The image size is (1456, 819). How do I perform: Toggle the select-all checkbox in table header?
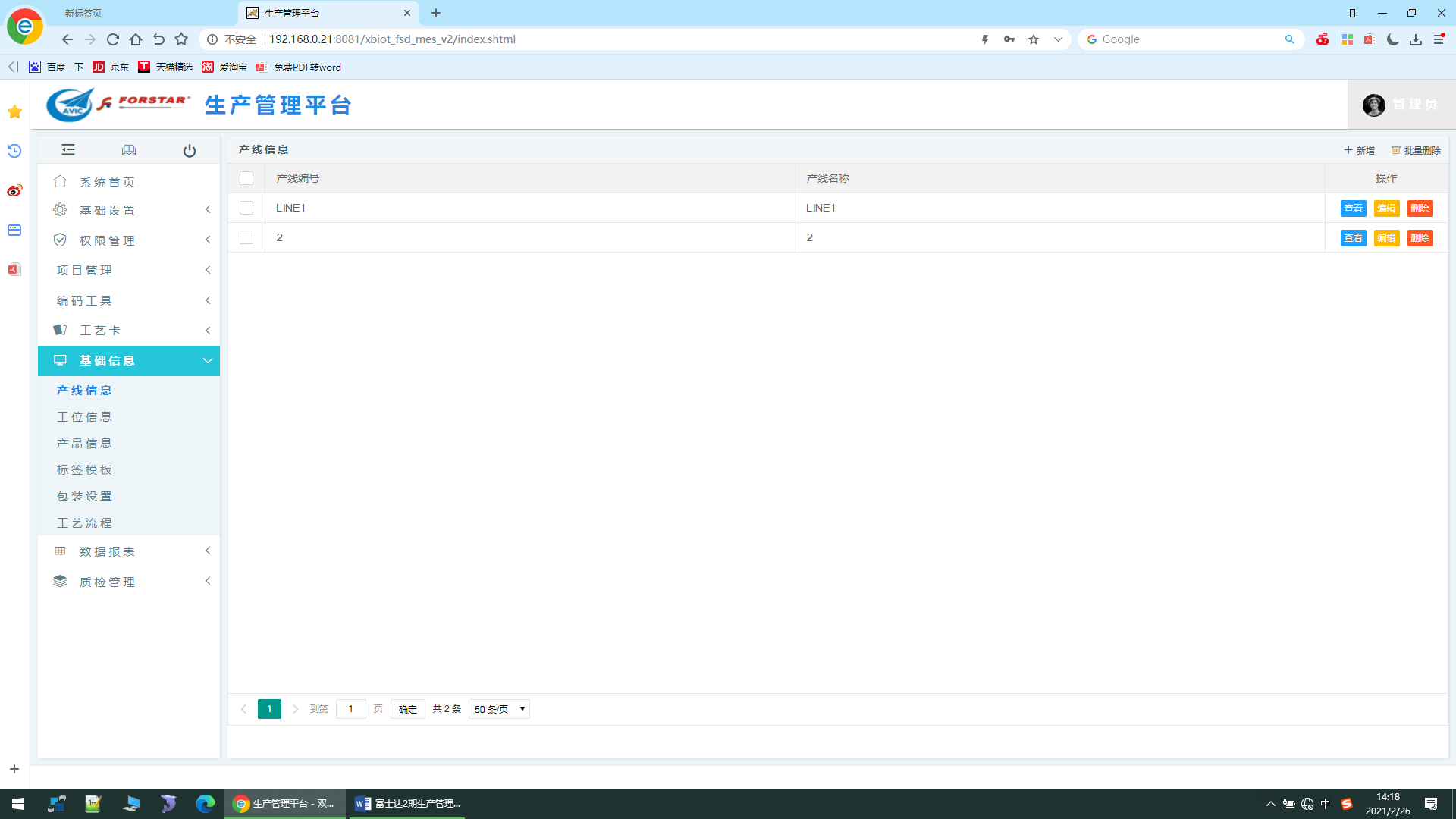pyautogui.click(x=246, y=178)
